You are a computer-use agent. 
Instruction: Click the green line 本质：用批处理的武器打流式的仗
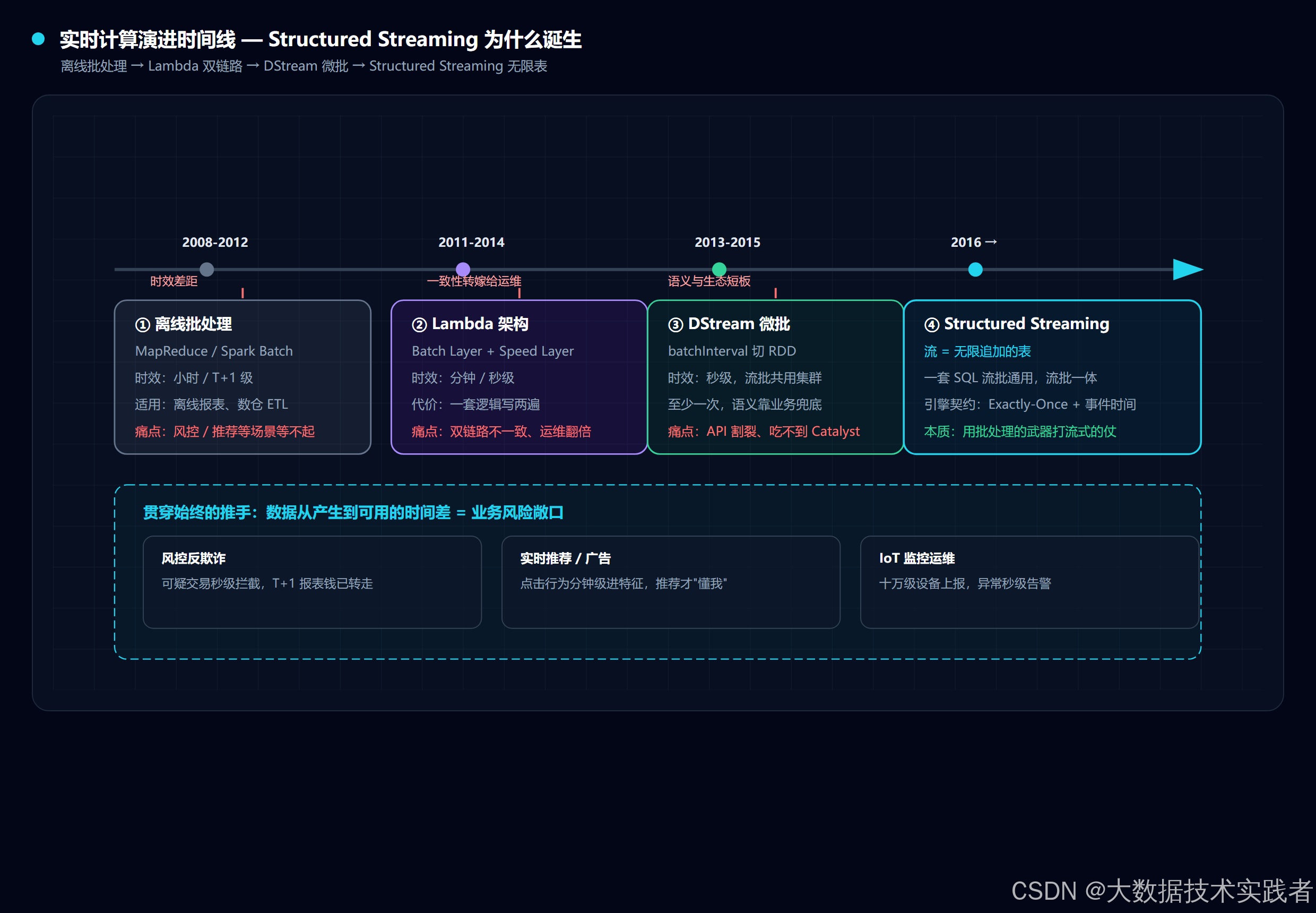1020,432
